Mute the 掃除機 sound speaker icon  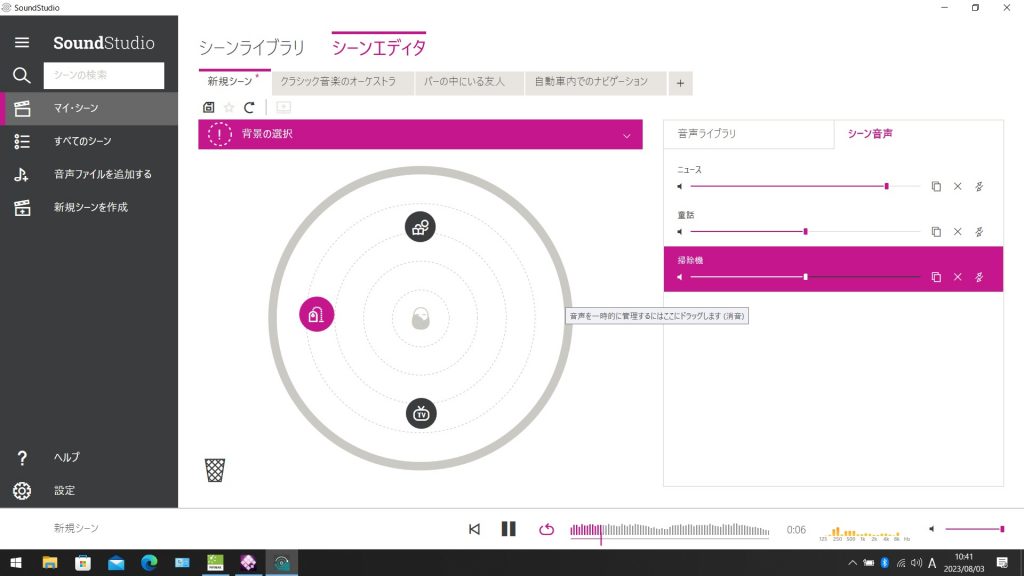pyautogui.click(x=680, y=277)
